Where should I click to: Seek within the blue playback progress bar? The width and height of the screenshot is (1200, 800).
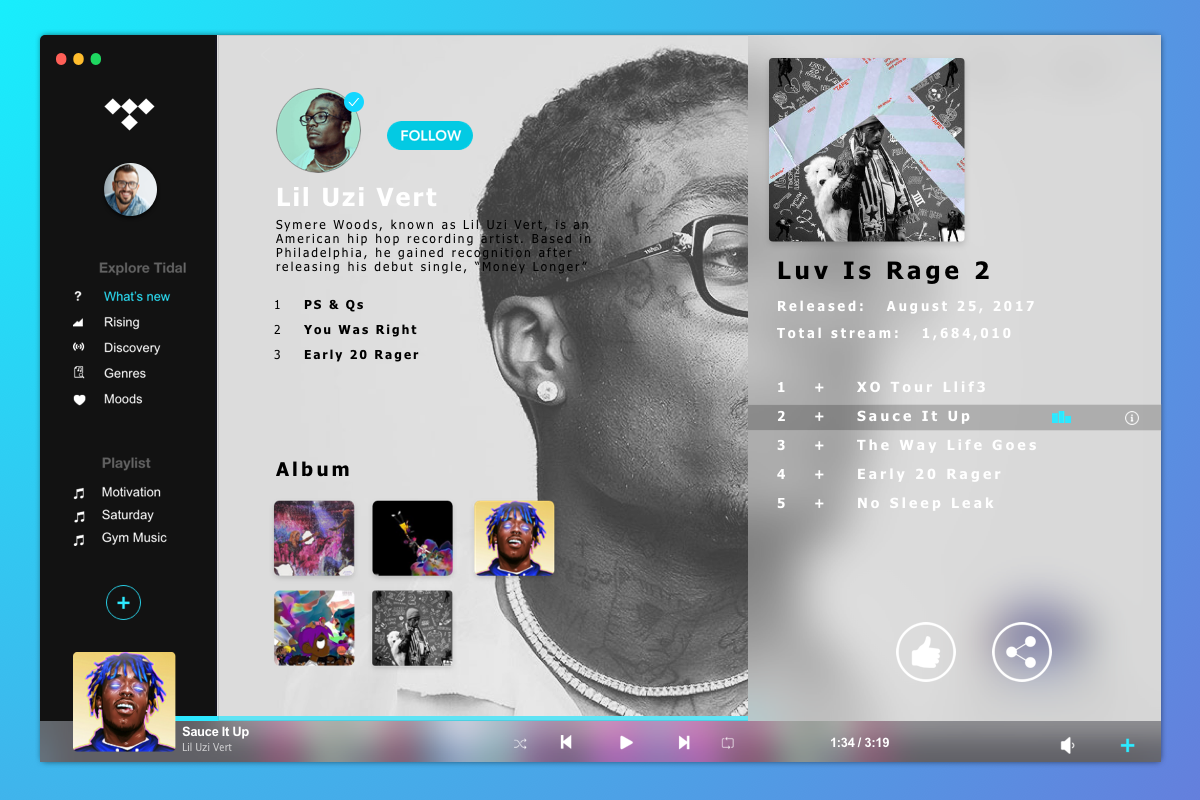click(461, 718)
